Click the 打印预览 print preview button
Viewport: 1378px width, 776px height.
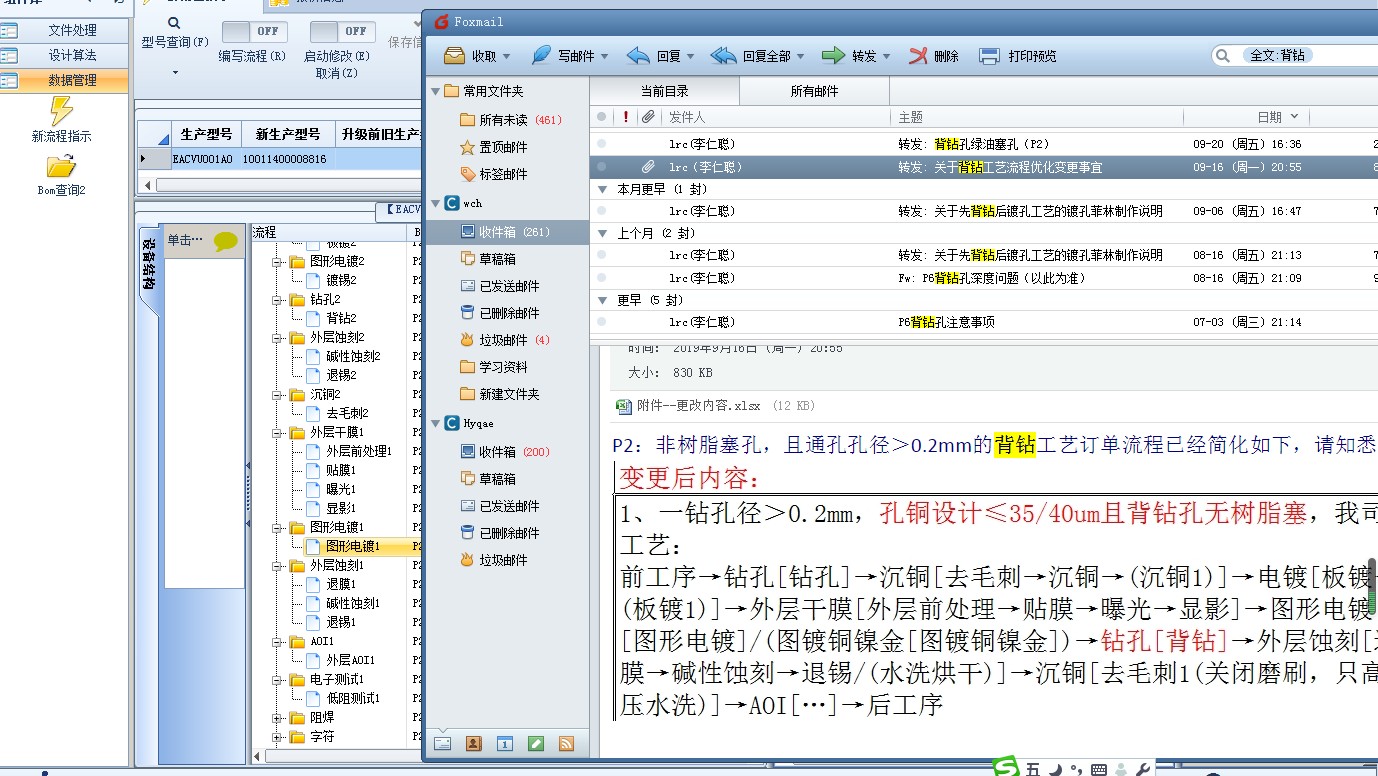1017,56
